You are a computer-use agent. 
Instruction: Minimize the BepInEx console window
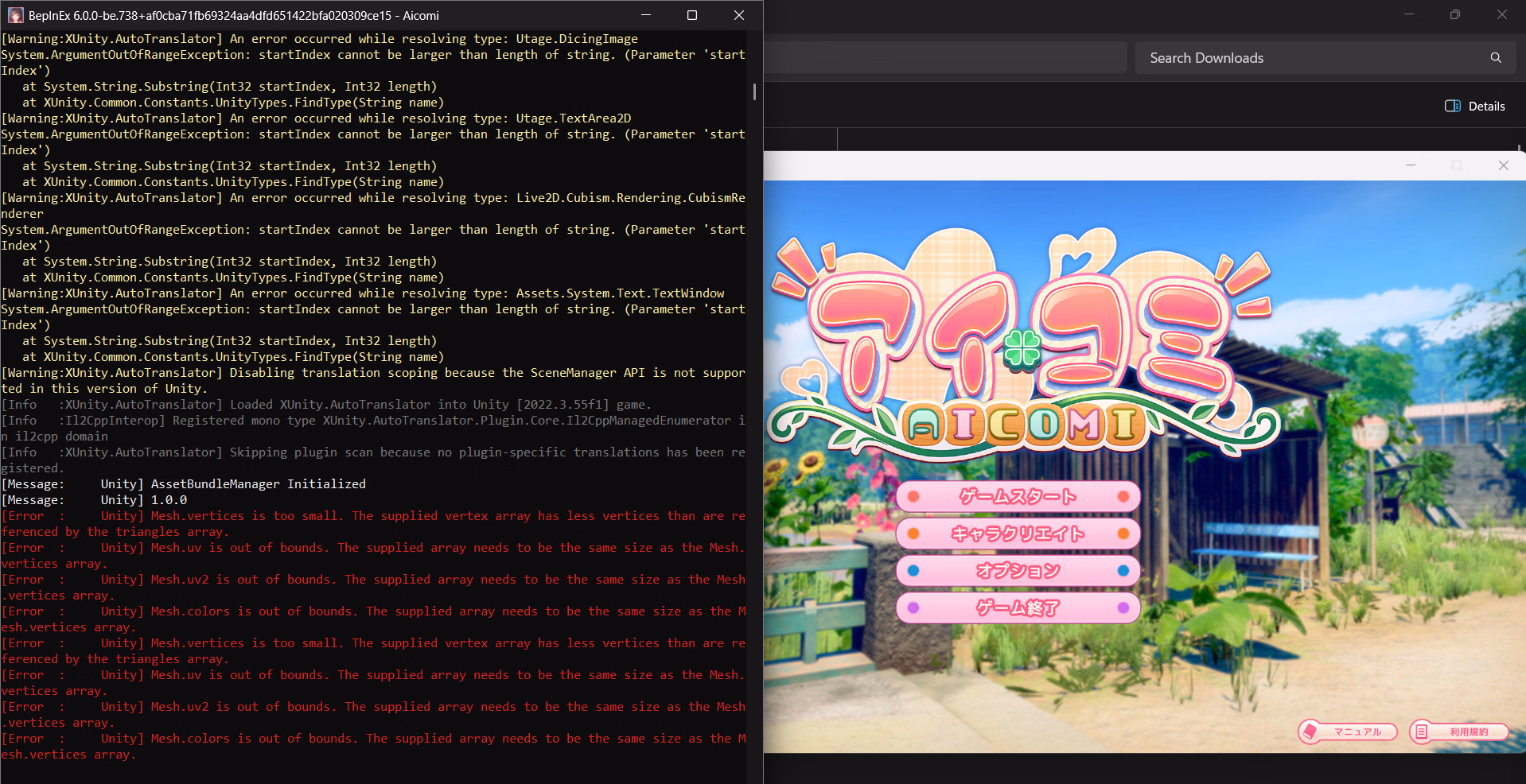click(x=646, y=15)
